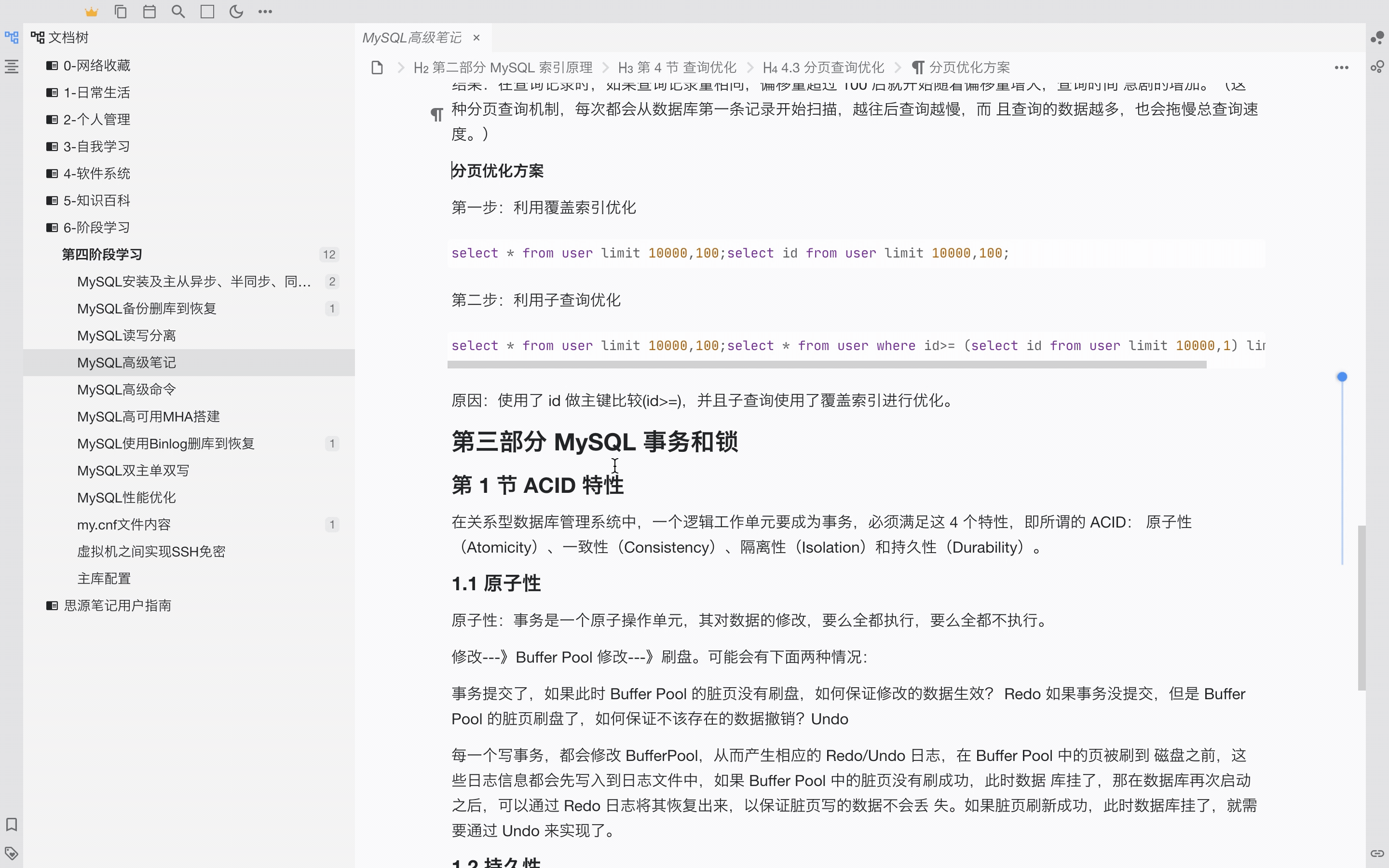Open top toolbar more options dots
1389x868 pixels.
[265, 12]
